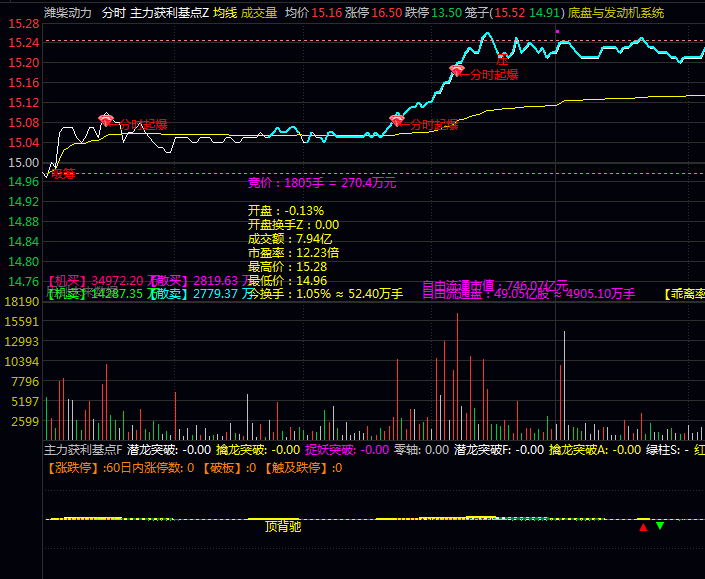
Task: Click the 均线 average line legend
Action: tap(225, 13)
